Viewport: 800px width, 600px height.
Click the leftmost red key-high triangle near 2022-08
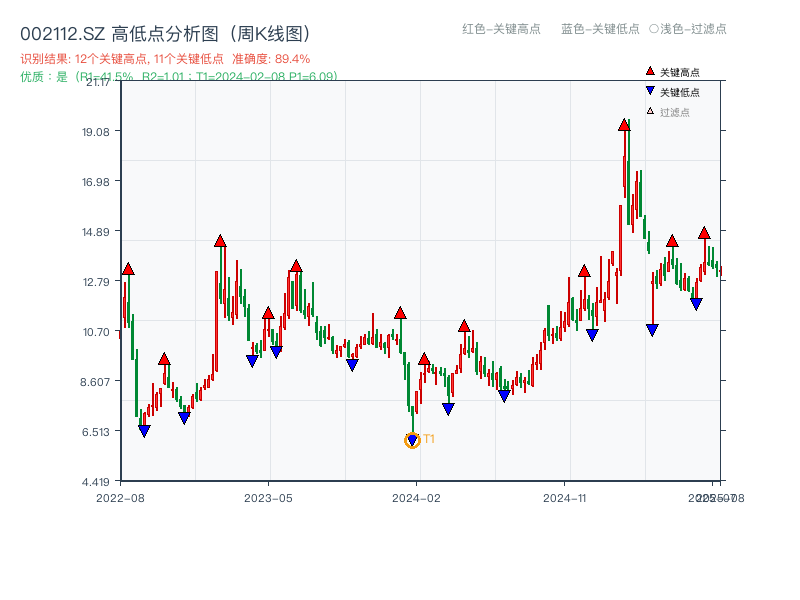(128, 268)
